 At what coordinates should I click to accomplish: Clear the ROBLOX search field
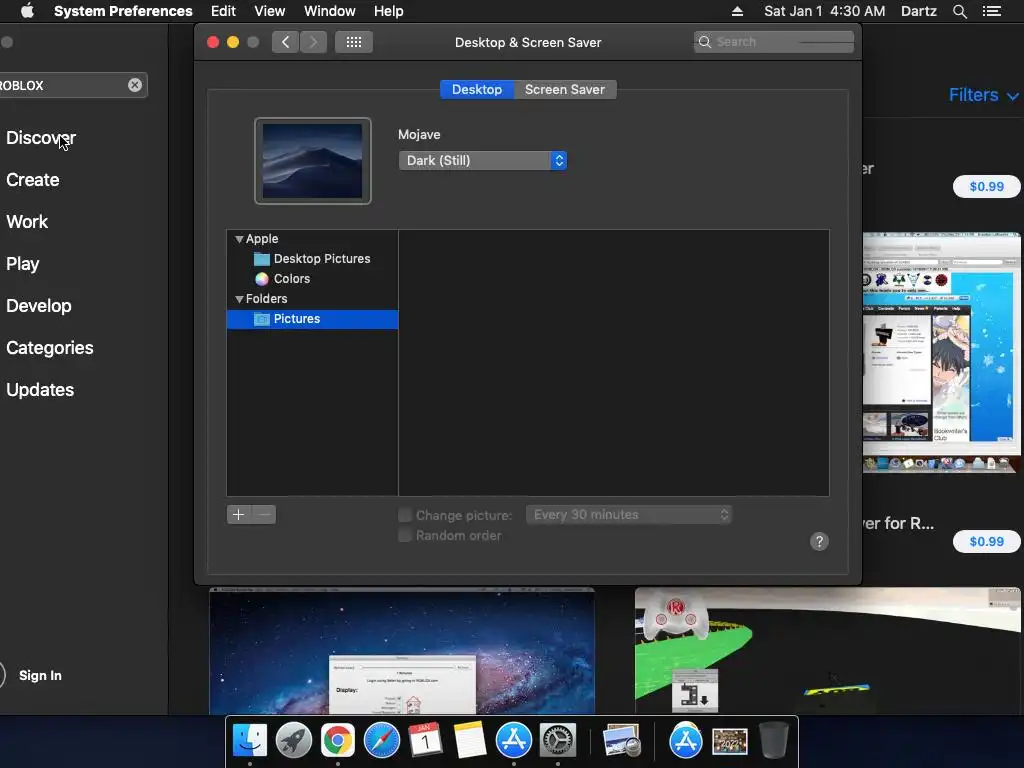135,85
